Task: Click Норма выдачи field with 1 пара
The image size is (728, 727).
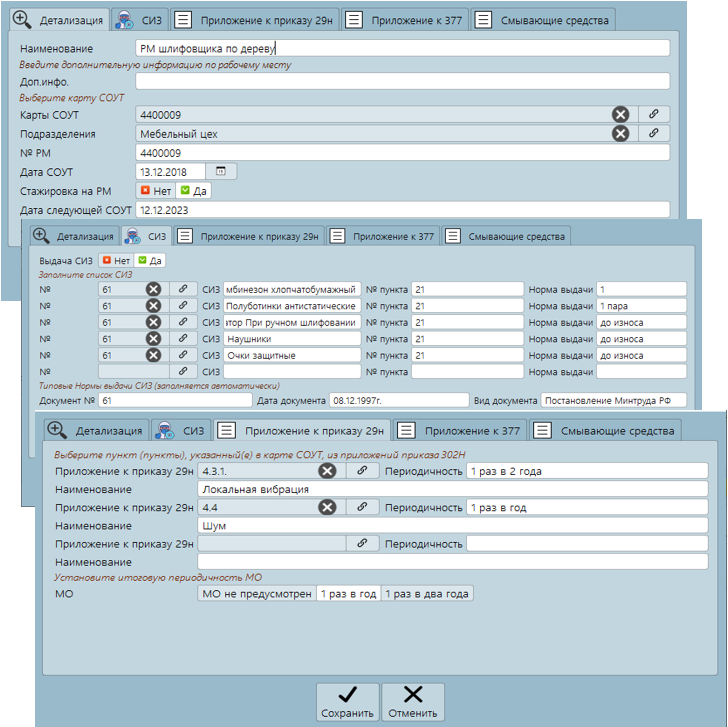Action: click(641, 306)
